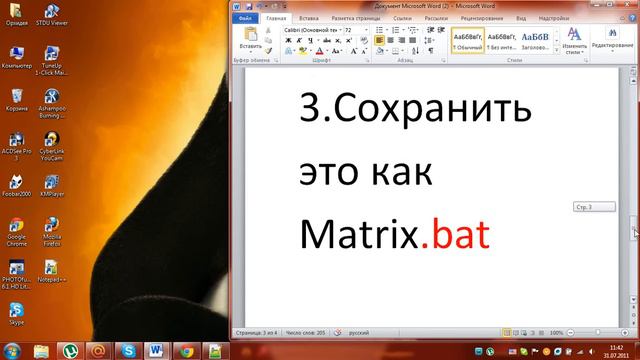Screen dimensions: 640x360
Task: Click the Число слов word count indicator
Action: pyautogui.click(x=305, y=333)
